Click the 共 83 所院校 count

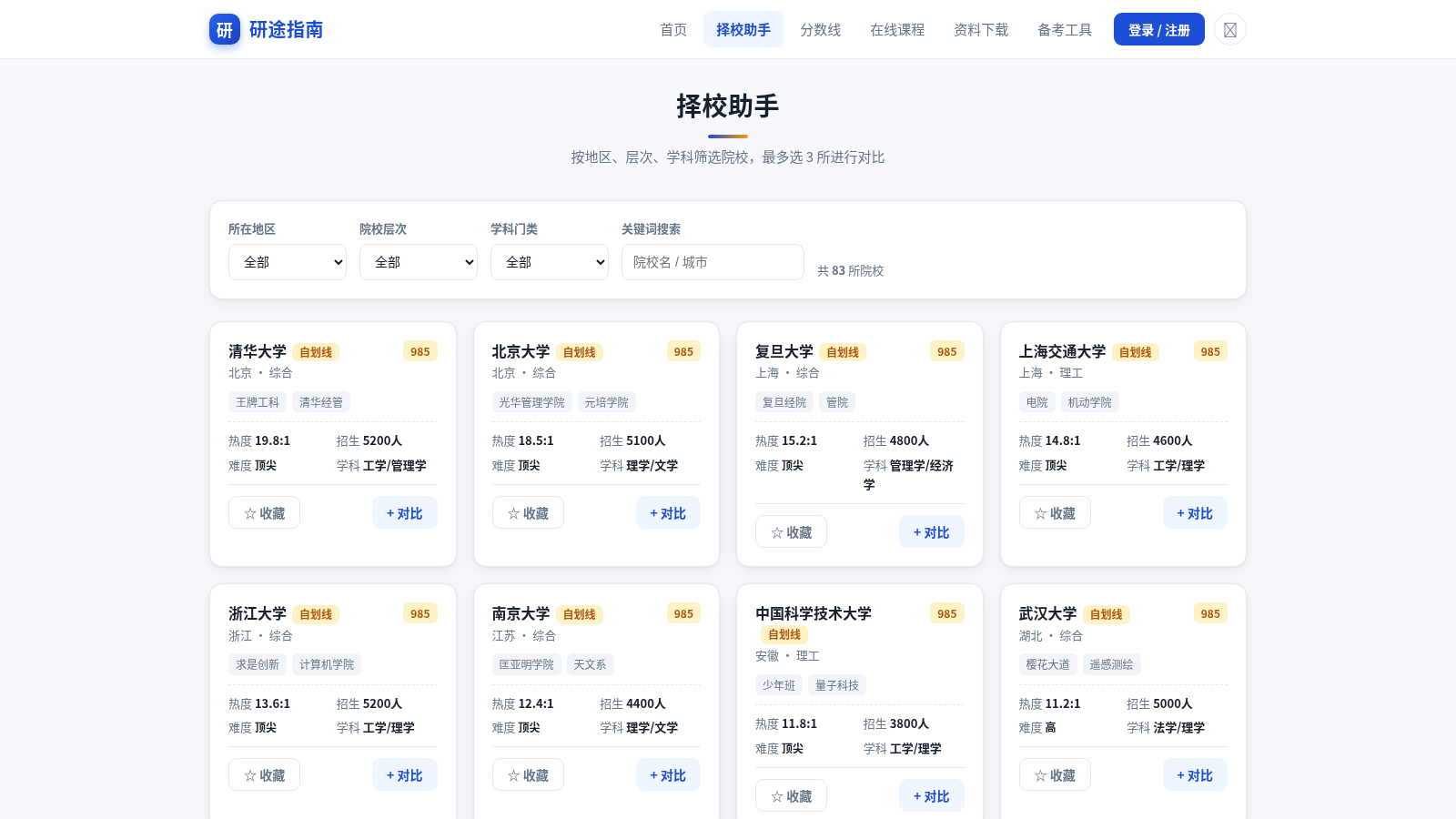(x=850, y=270)
